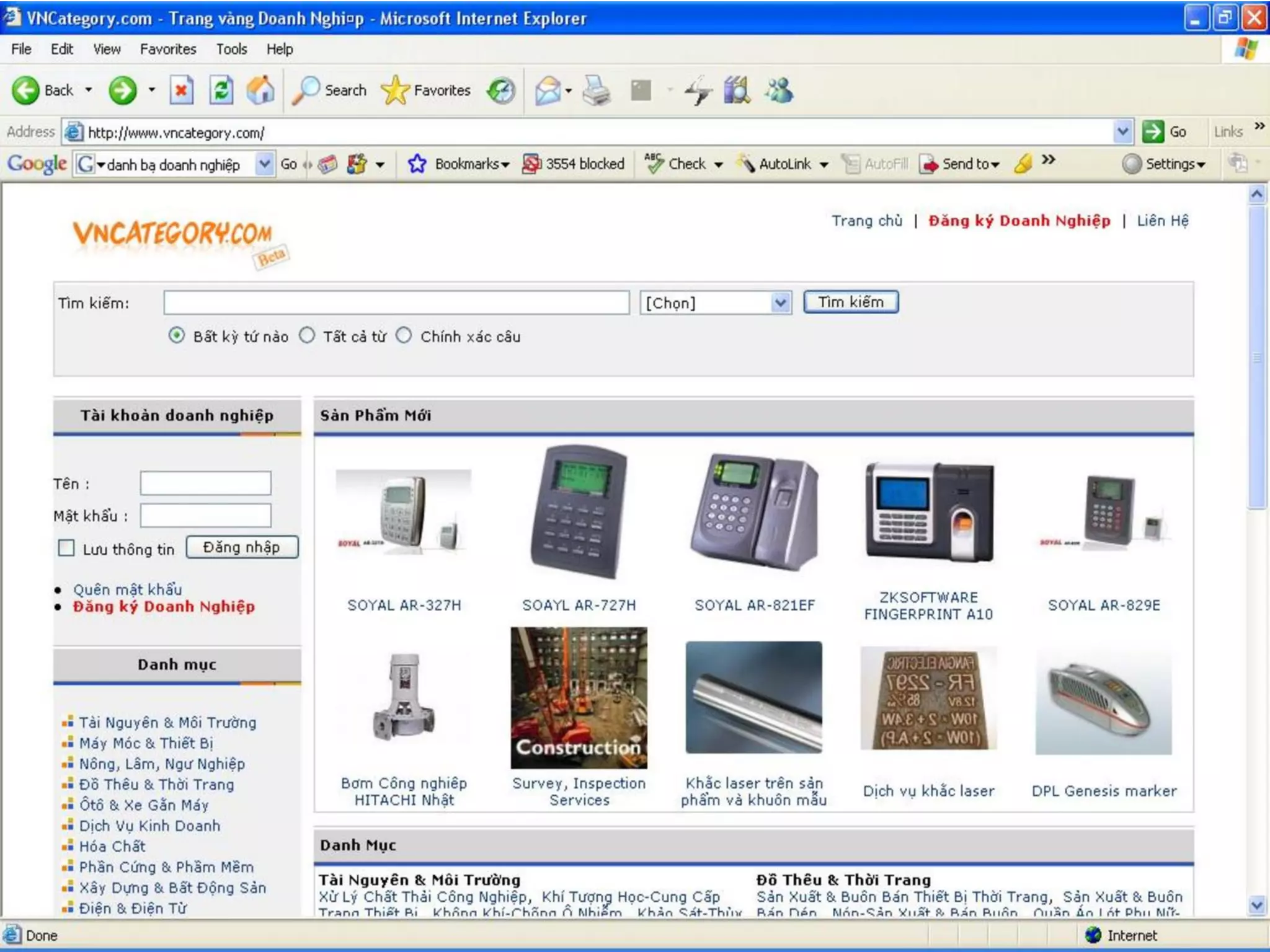Open the Favorites menu

coord(167,49)
